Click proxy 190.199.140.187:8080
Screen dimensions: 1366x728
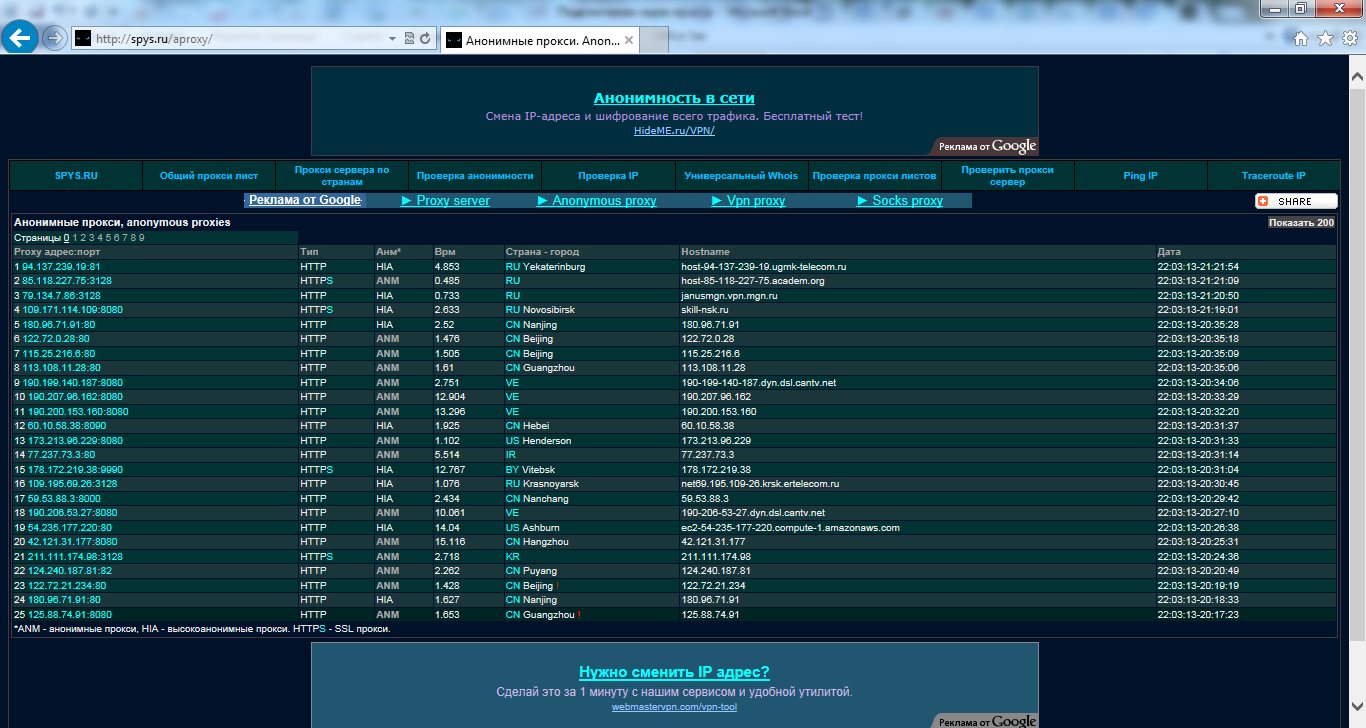click(73, 382)
